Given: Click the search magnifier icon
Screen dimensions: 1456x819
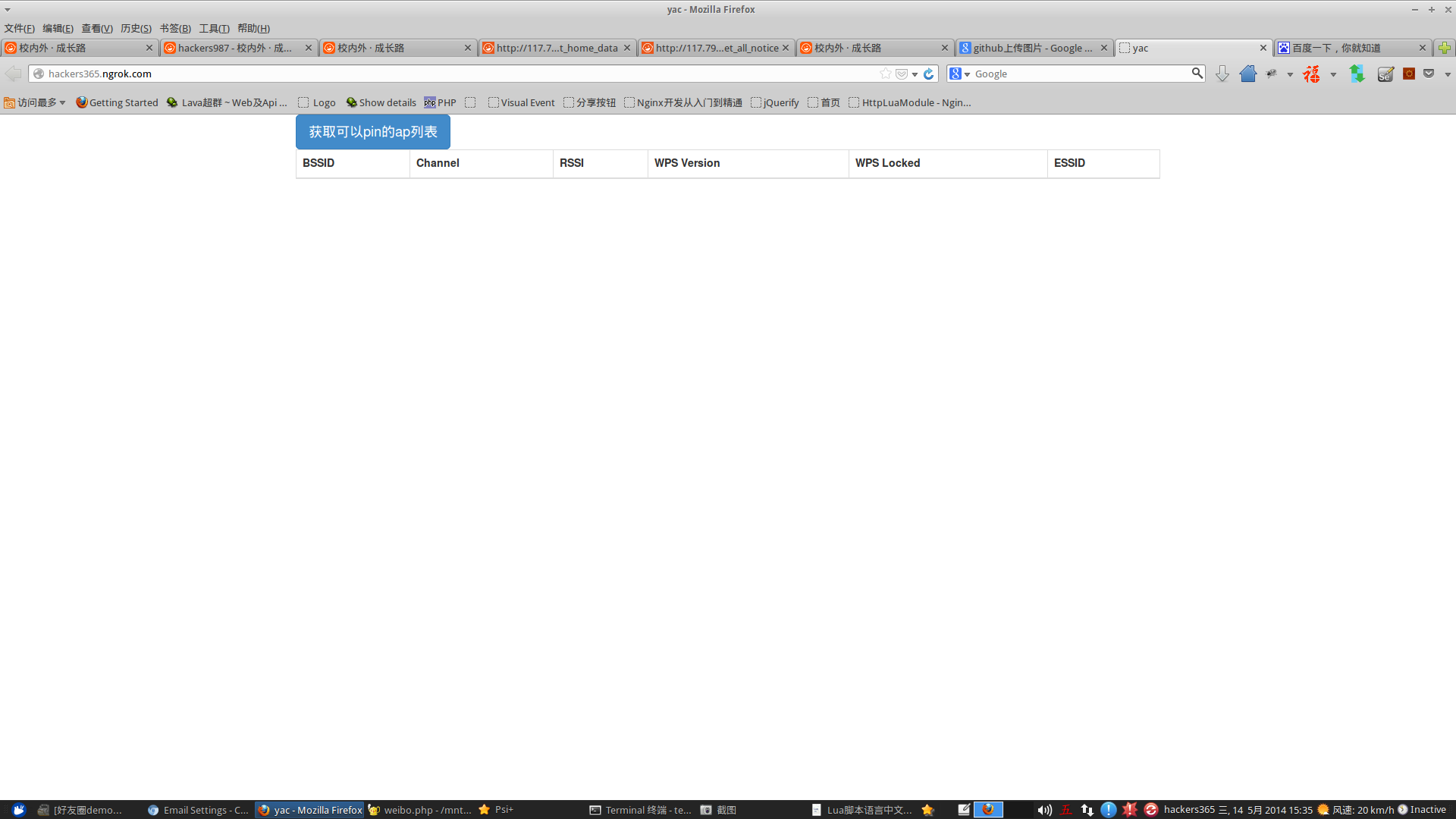Looking at the screenshot, I should [x=1197, y=73].
